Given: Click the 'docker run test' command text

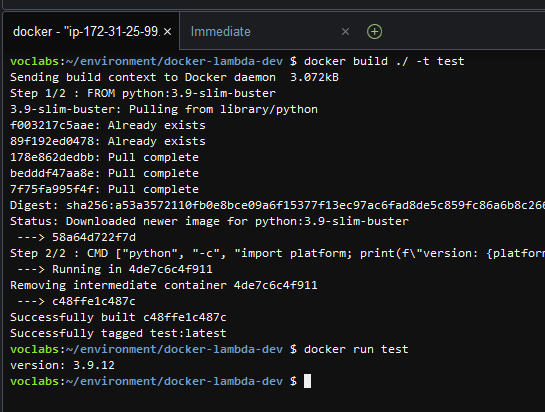Looking at the screenshot, I should point(356,349).
